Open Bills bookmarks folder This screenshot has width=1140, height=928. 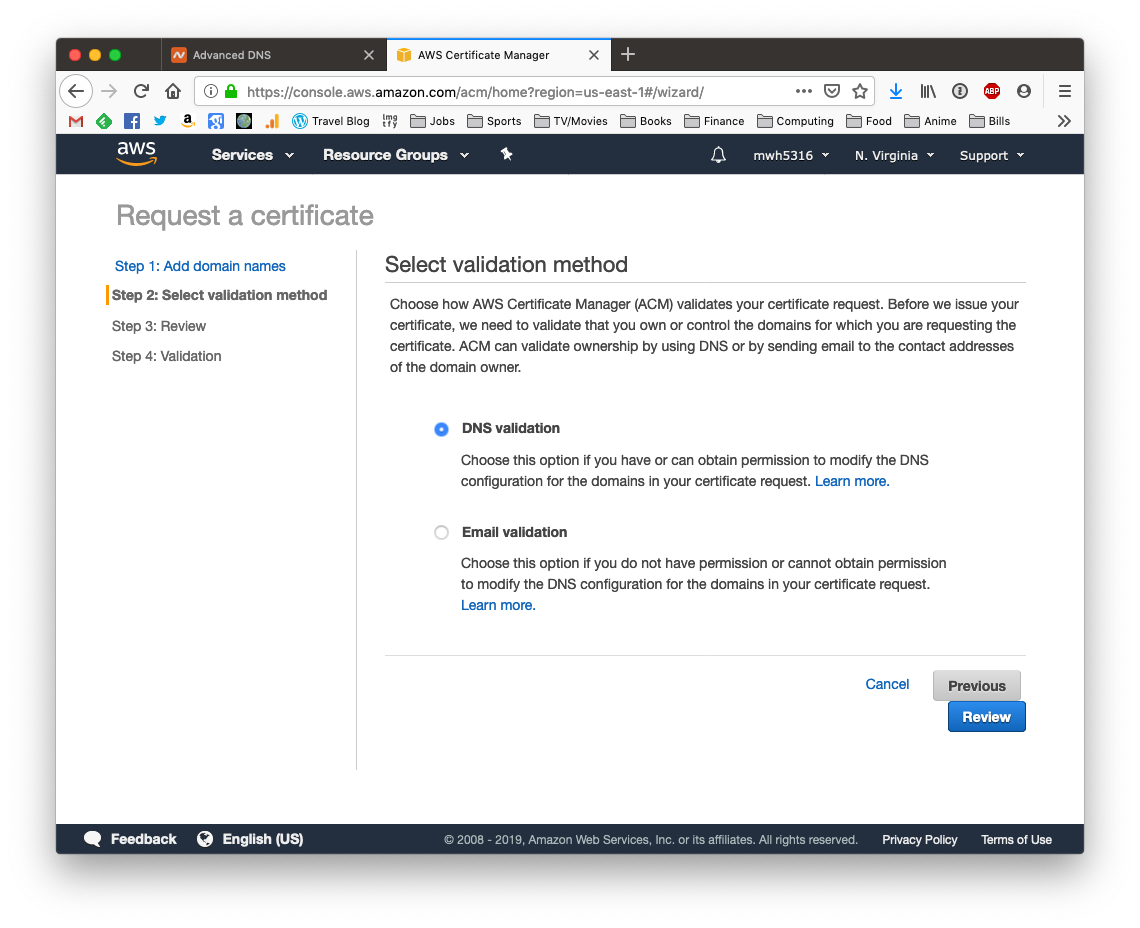click(990, 121)
